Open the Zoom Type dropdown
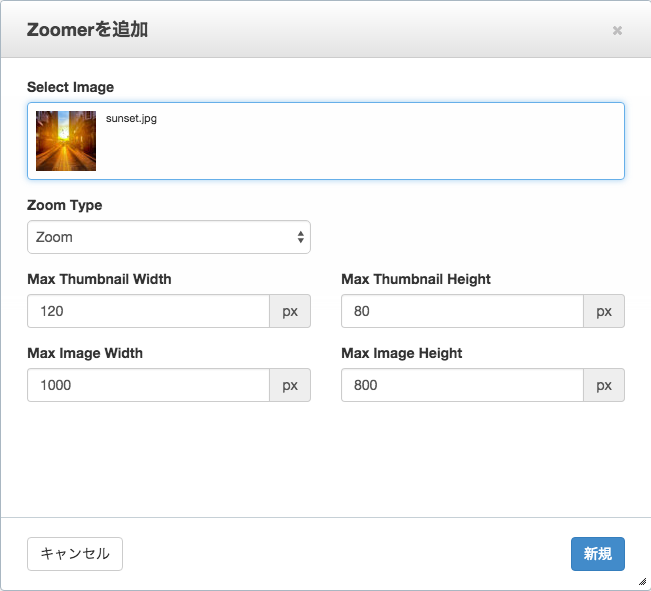This screenshot has width=651, height=591. click(169, 237)
